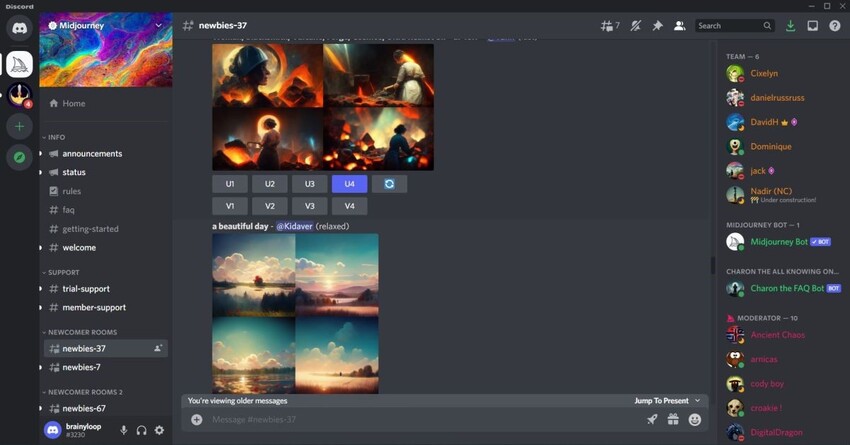Open the announcements channel

[x=92, y=154]
